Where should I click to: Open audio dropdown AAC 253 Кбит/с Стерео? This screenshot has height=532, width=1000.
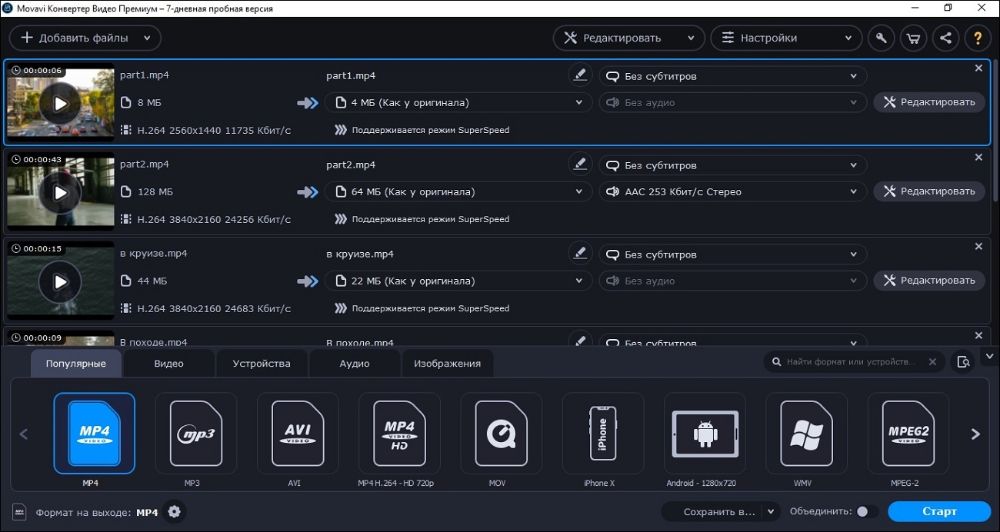732,191
